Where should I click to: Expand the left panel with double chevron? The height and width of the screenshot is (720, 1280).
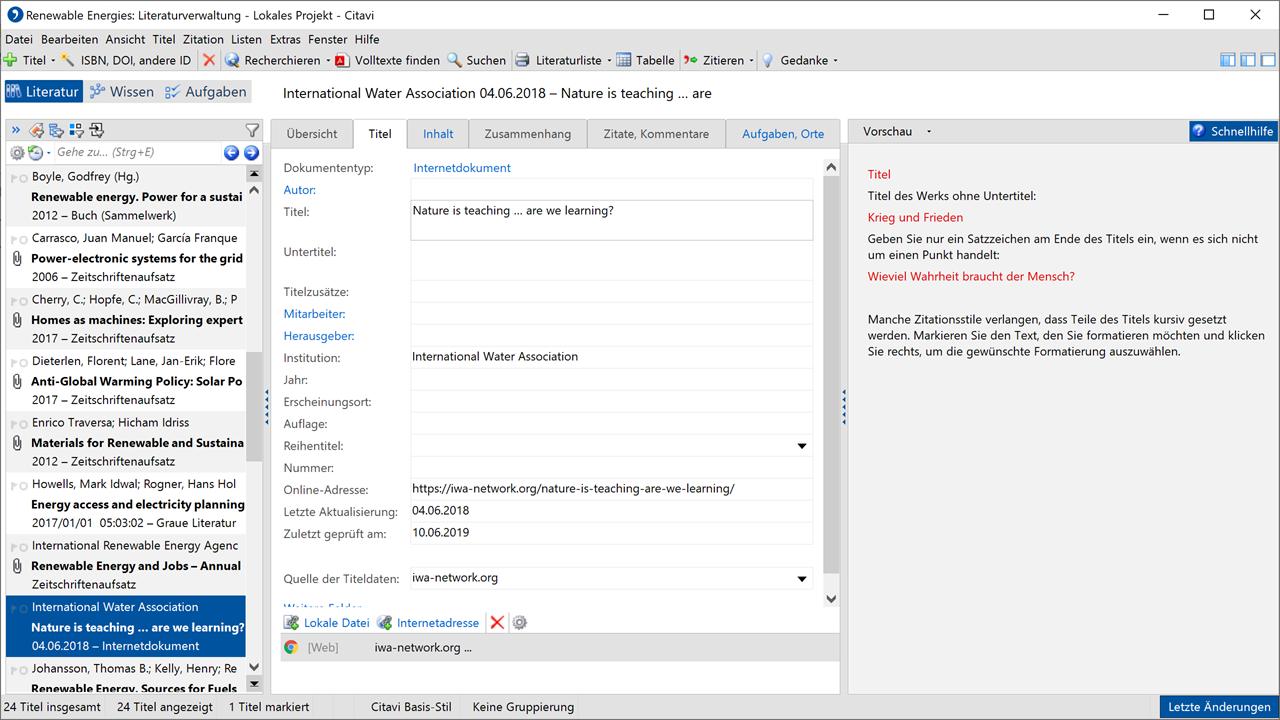[x=15, y=130]
